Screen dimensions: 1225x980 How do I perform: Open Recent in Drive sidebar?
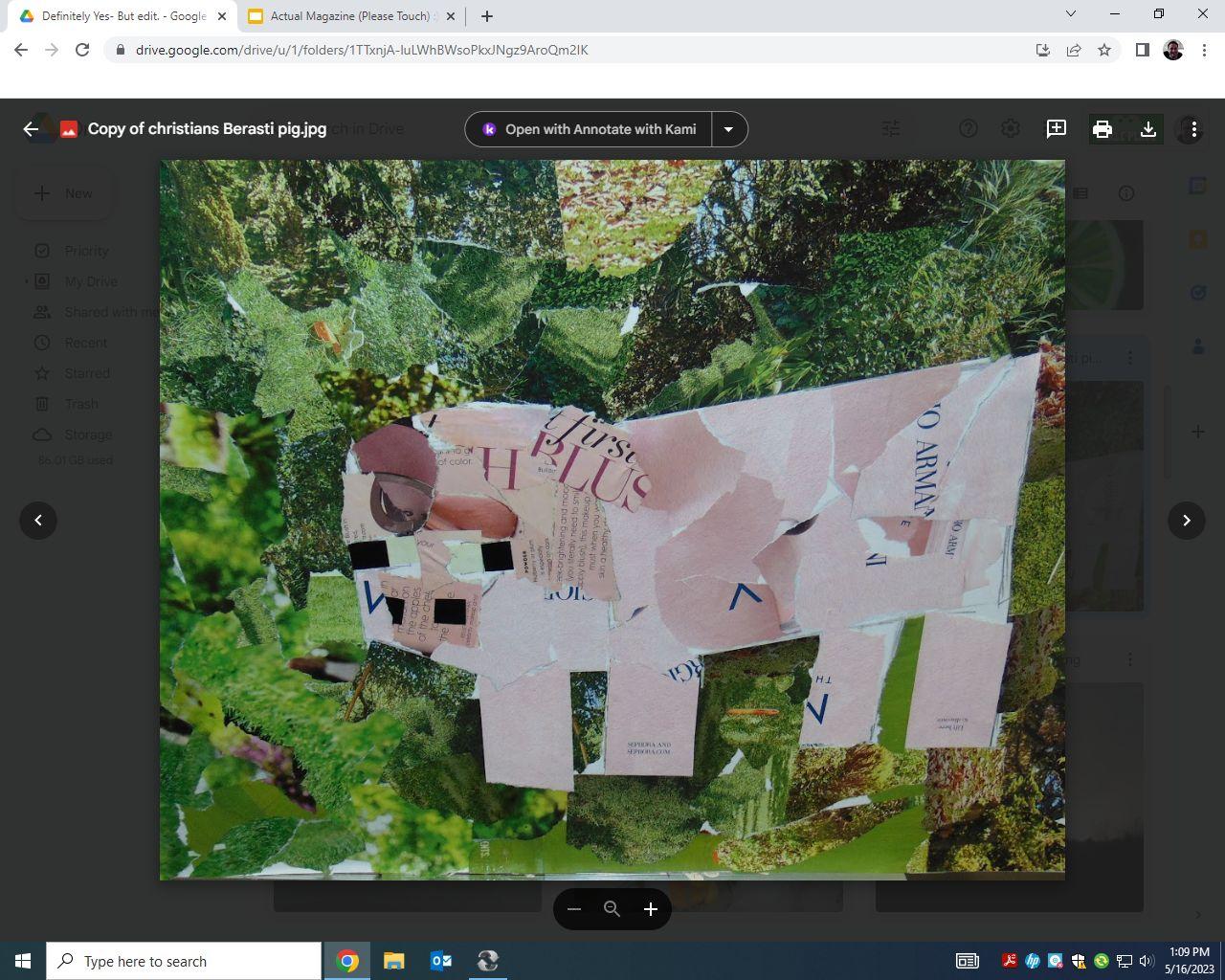coord(86,343)
